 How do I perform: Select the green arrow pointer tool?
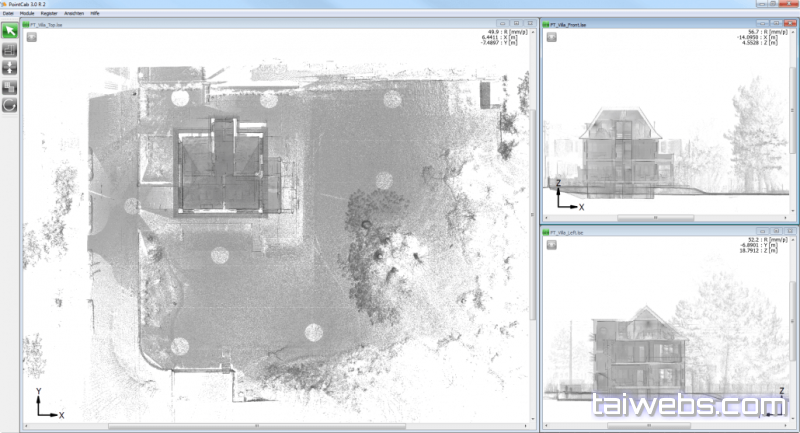[x=10, y=31]
